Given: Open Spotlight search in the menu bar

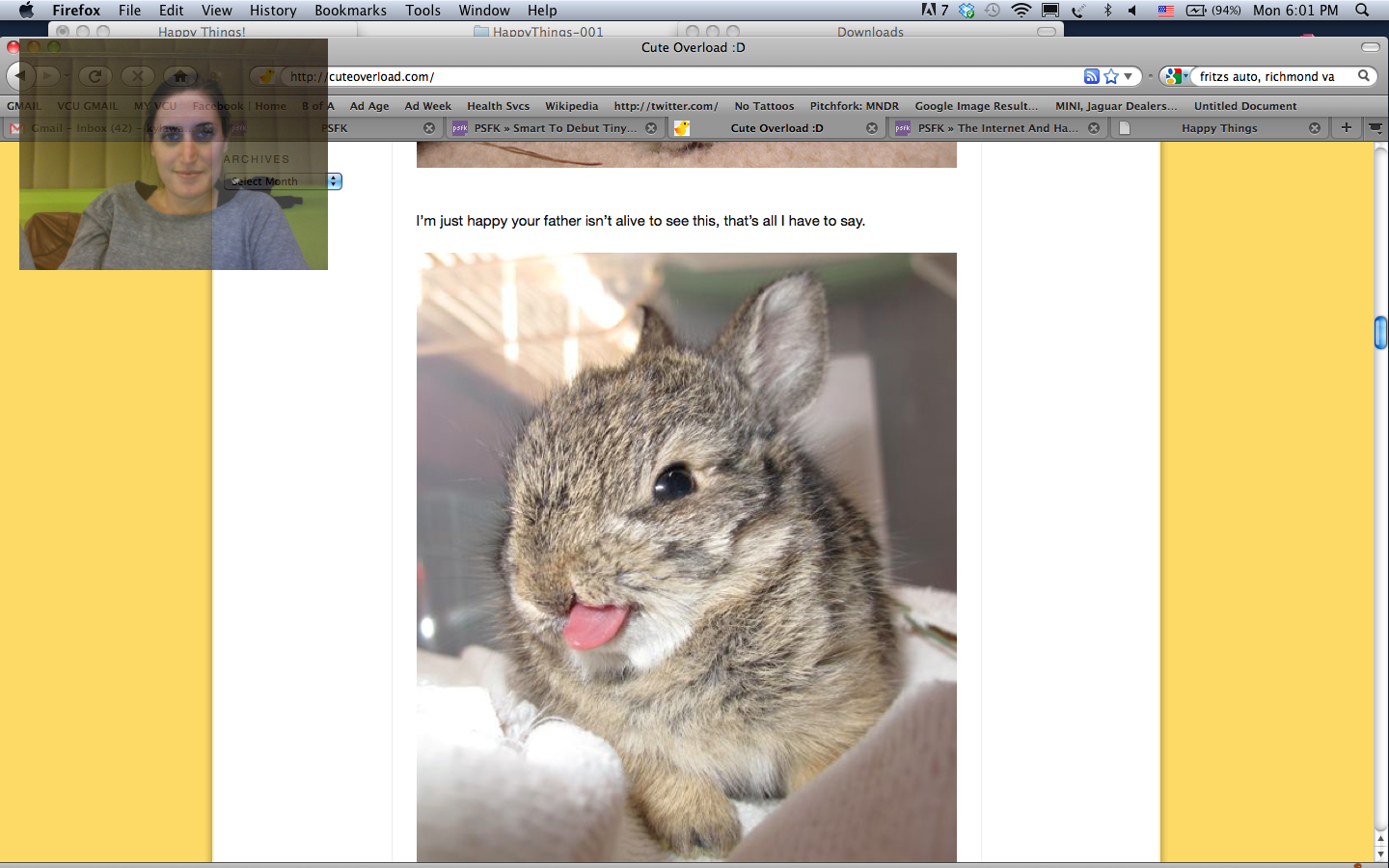Looking at the screenshot, I should point(1362,11).
